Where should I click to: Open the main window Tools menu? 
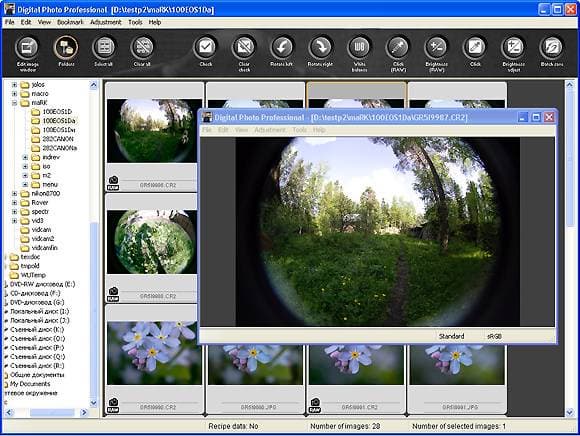135,22
